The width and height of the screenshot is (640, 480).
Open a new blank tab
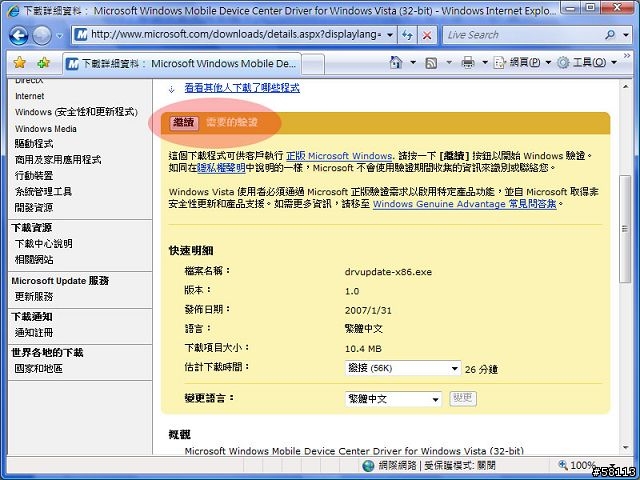pos(313,64)
